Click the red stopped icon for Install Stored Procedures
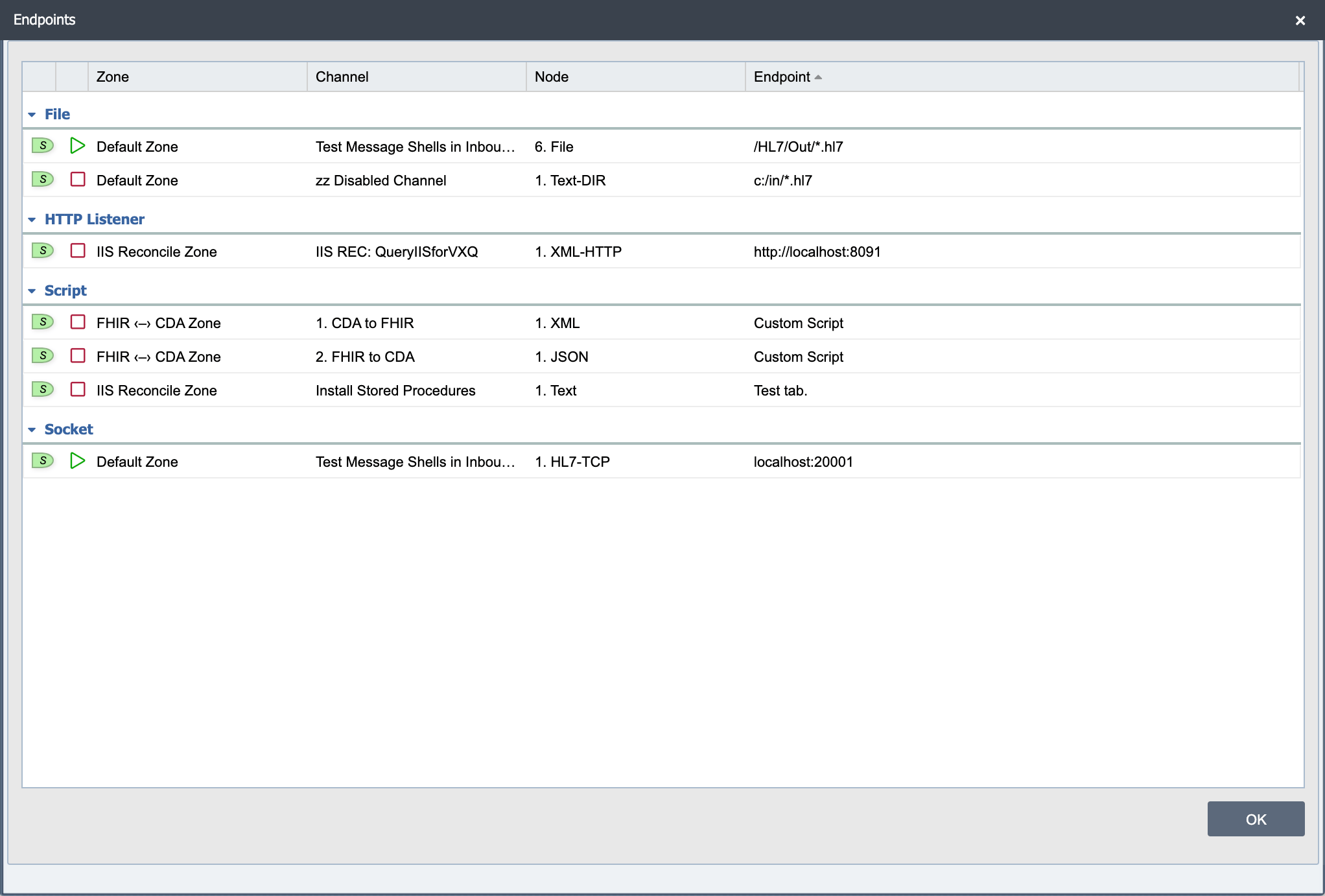The height and width of the screenshot is (896, 1325). (x=78, y=390)
